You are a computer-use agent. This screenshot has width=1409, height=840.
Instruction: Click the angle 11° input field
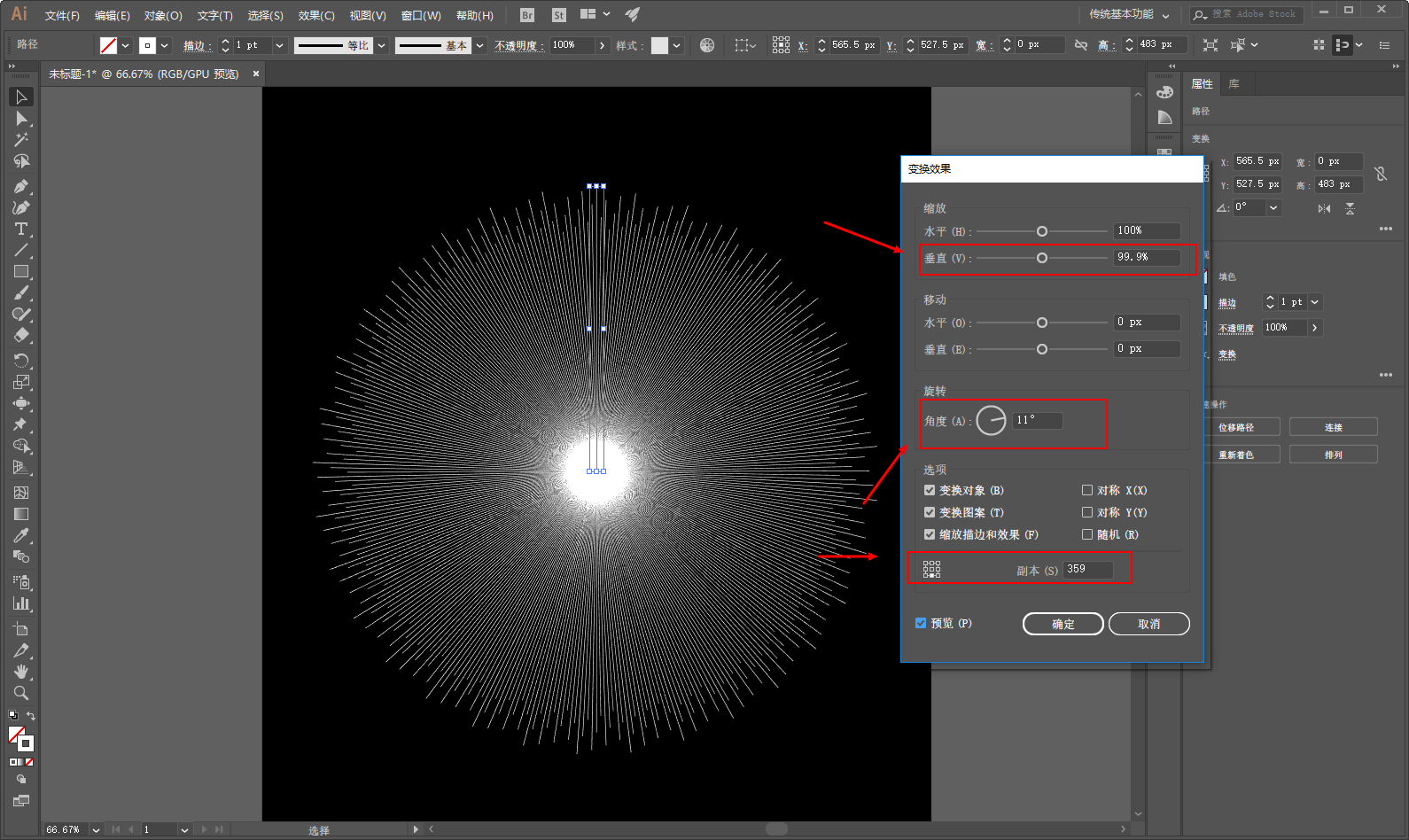pos(1038,420)
